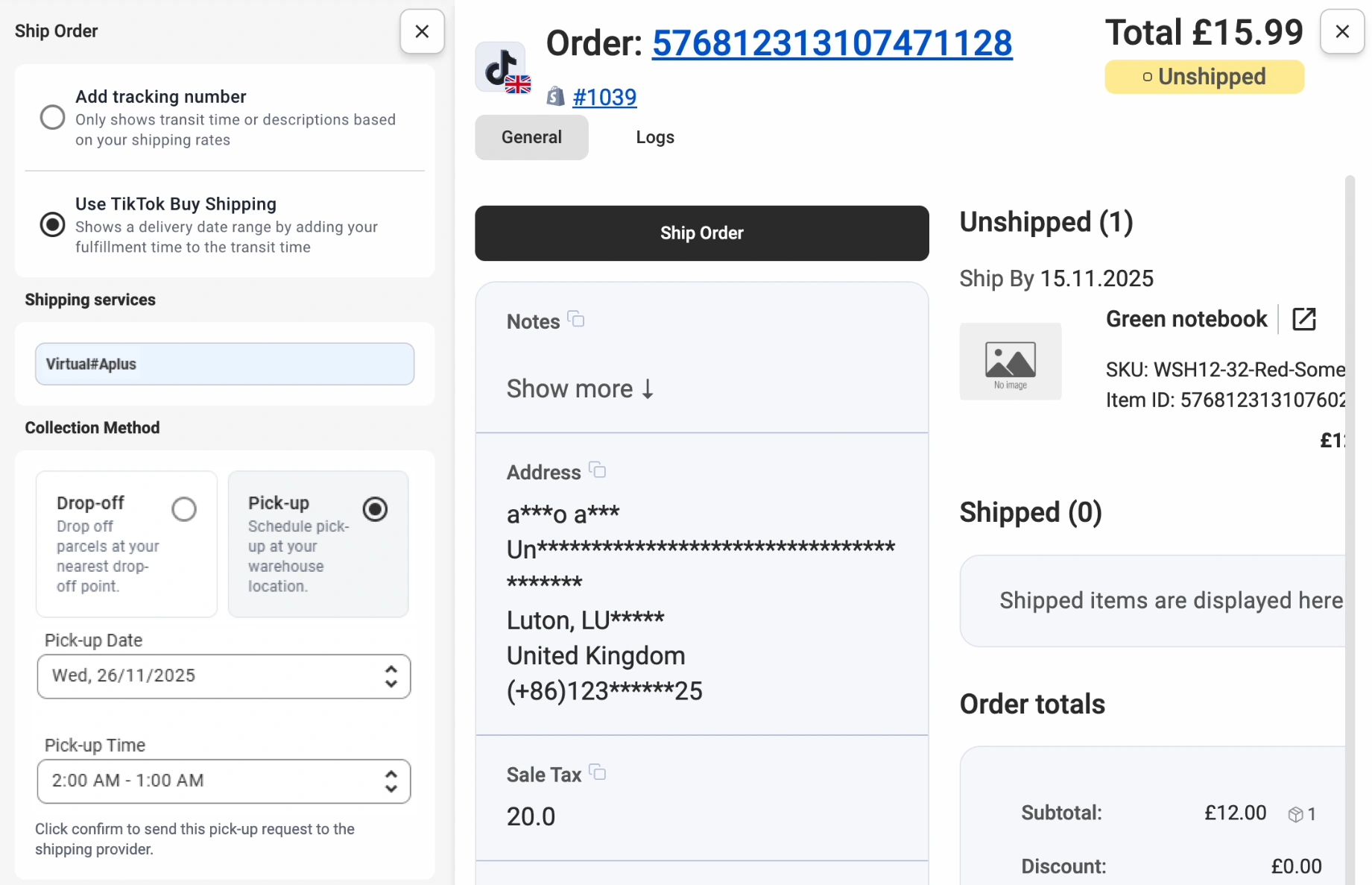Click the Shopify bag icon
The image size is (1372, 885).
(x=555, y=97)
